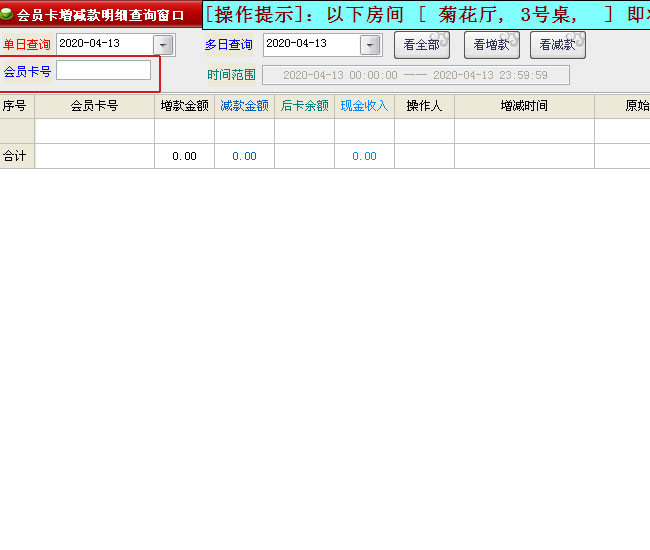Click the 操作人 column header
The width and height of the screenshot is (650, 550).
point(424,106)
